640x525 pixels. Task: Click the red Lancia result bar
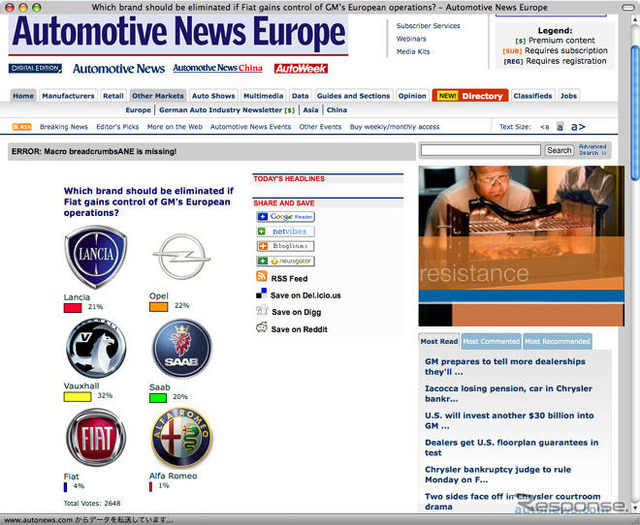point(73,308)
